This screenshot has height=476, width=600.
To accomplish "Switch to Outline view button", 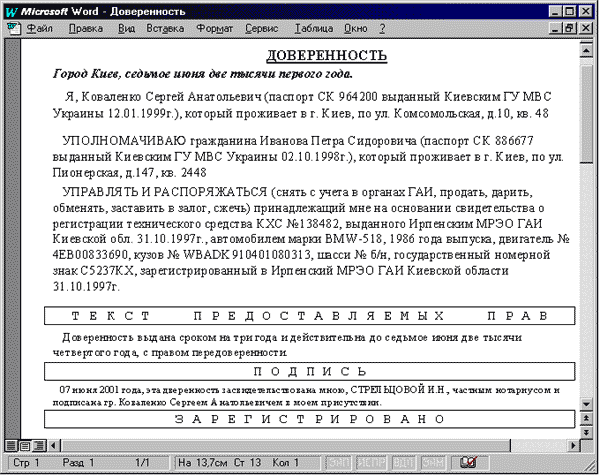I will click(x=39, y=446).
